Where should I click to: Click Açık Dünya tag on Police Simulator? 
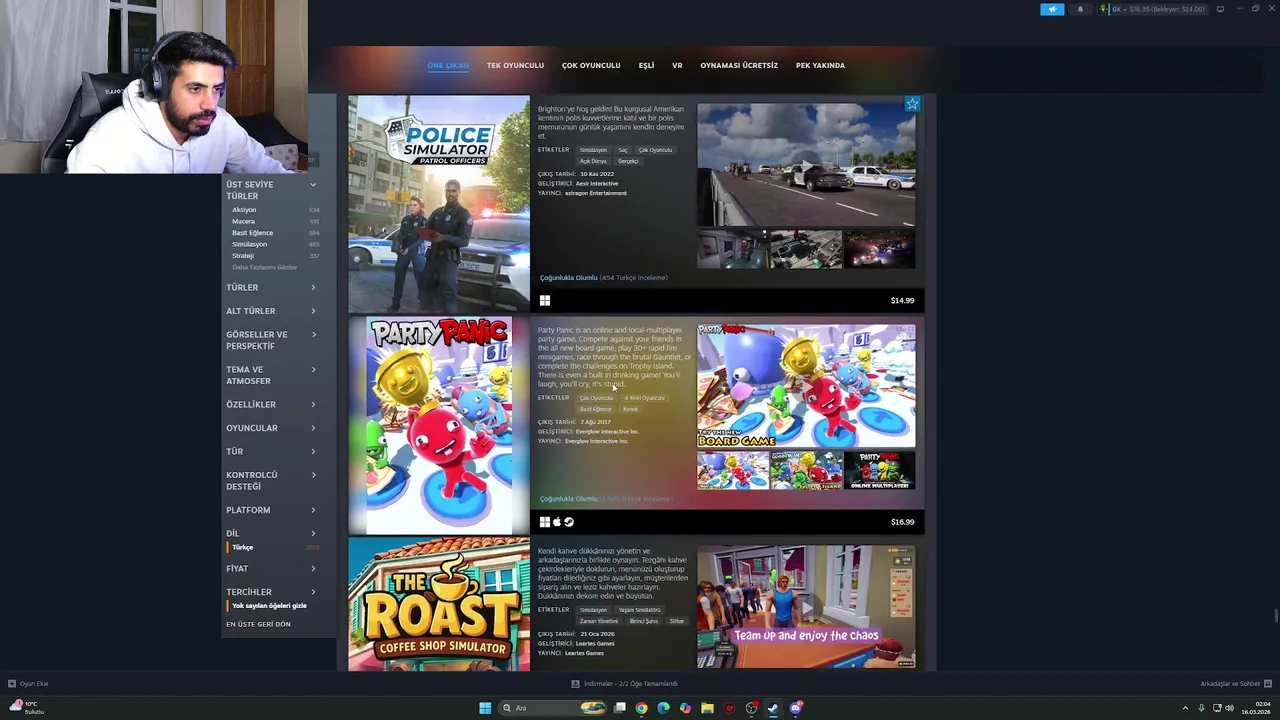[x=593, y=161]
